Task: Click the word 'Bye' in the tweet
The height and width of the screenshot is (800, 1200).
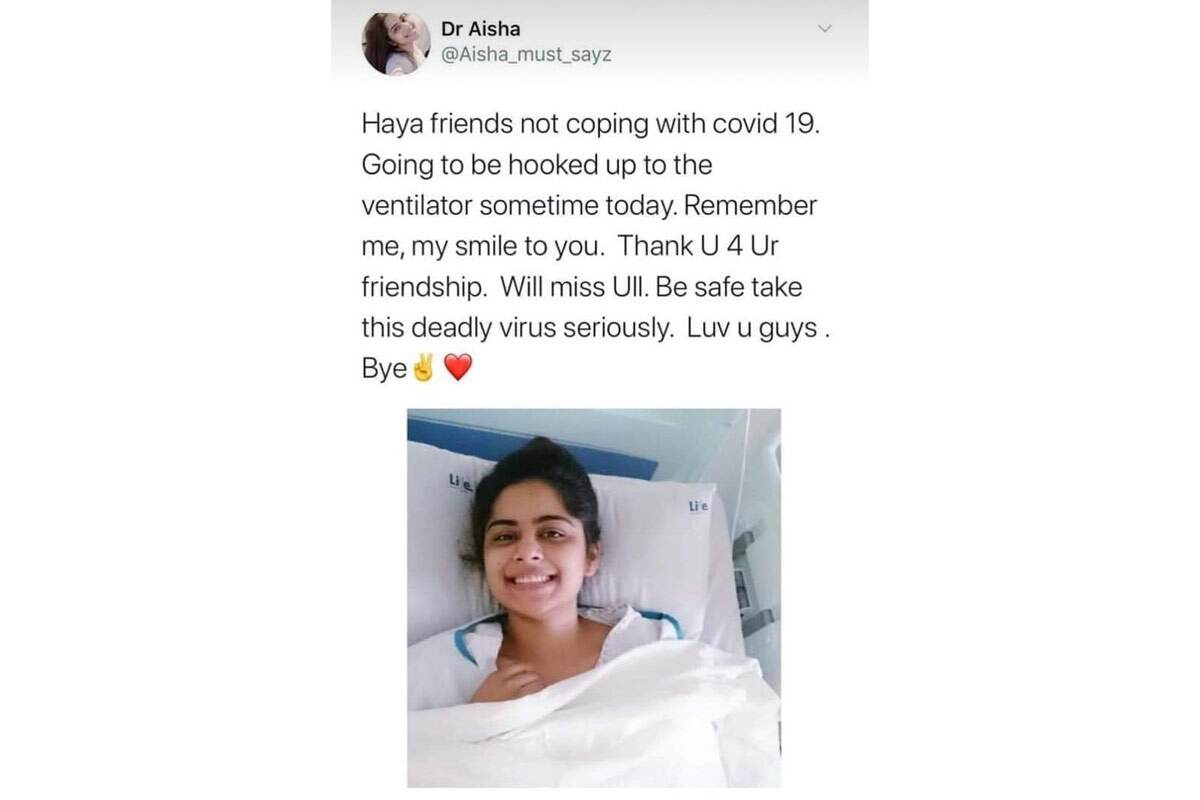Action: 384,369
